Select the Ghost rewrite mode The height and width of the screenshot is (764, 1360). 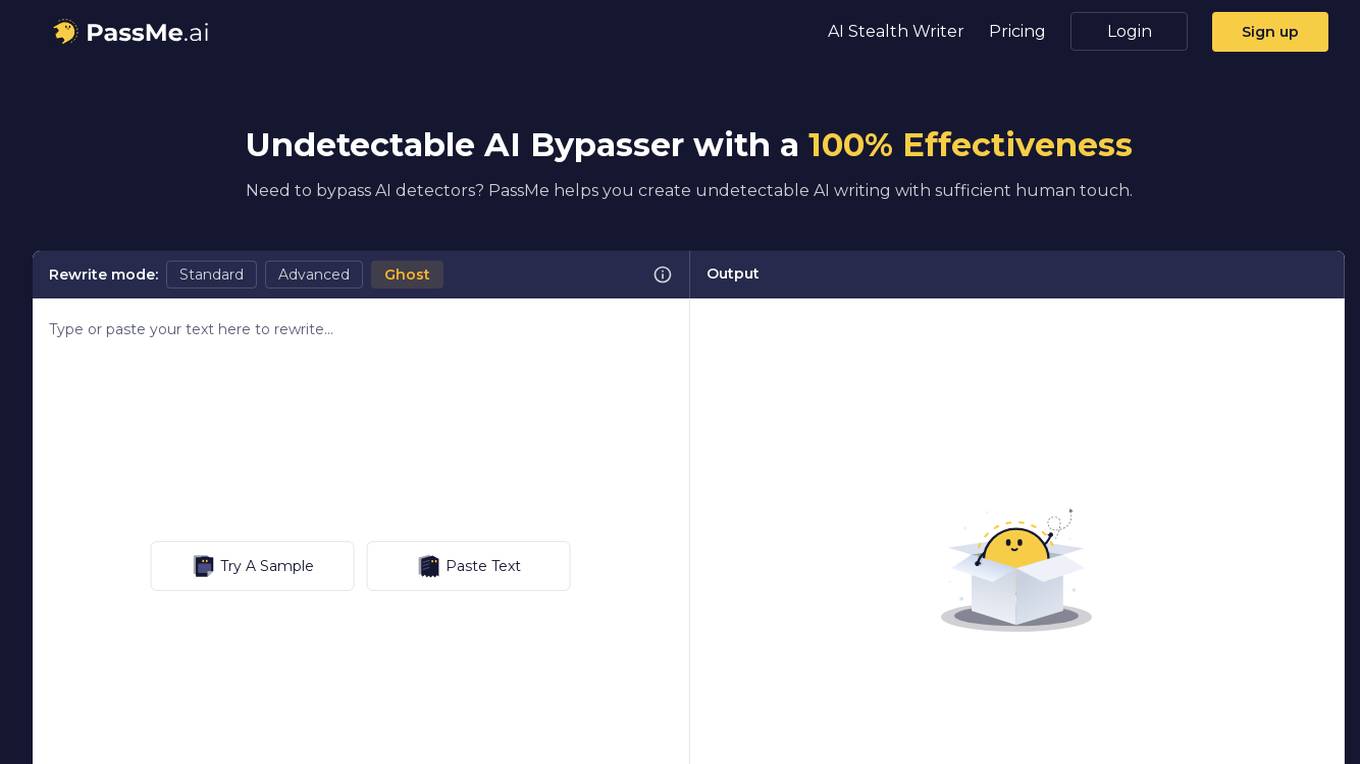[x=407, y=275]
